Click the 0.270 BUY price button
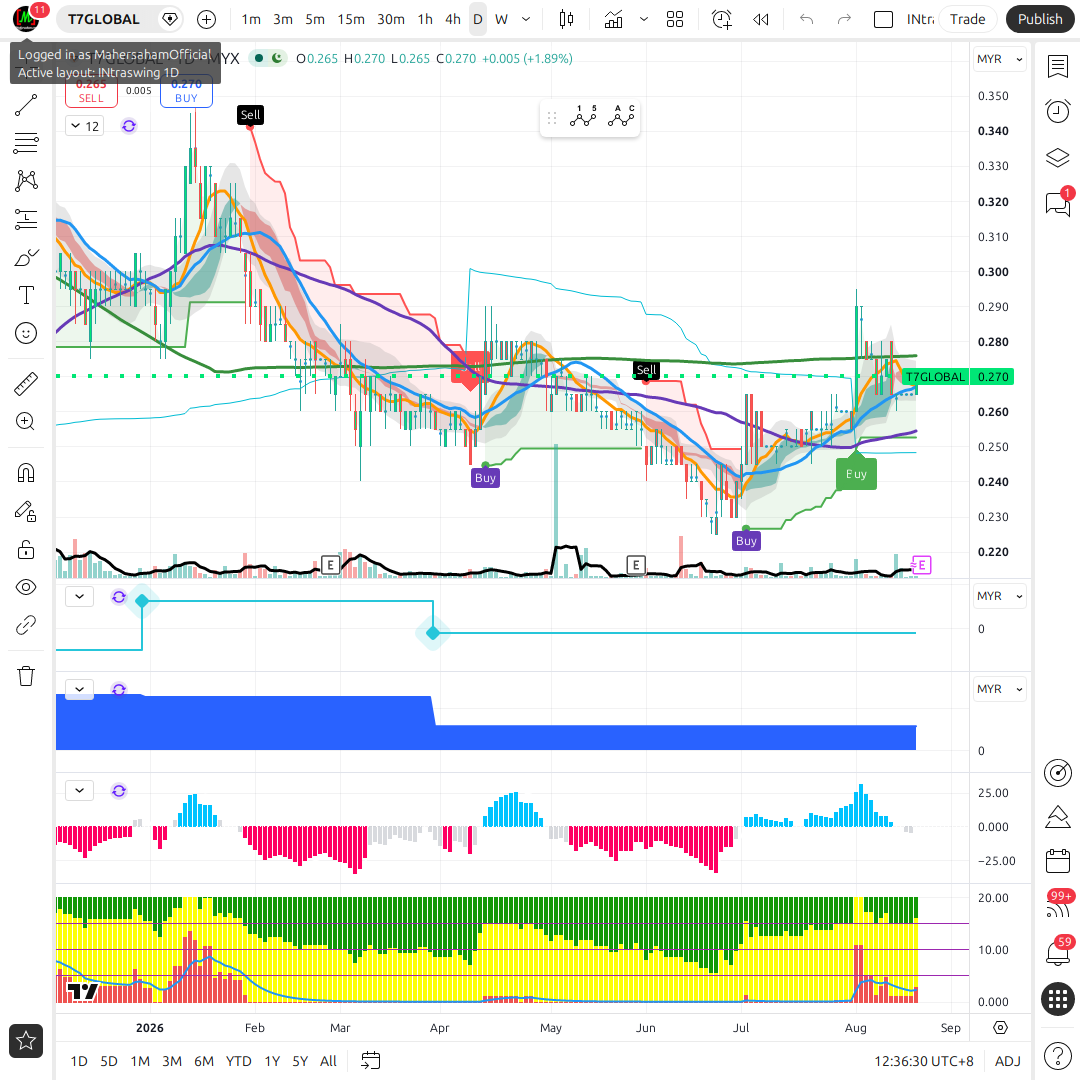Image resolution: width=1080 pixels, height=1080 pixels. [x=186, y=92]
